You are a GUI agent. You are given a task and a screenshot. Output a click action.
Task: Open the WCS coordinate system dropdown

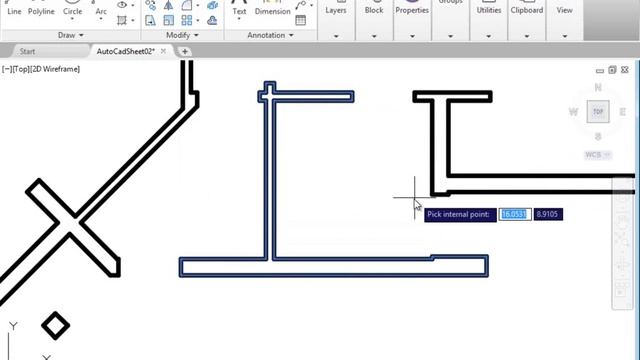pyautogui.click(x=598, y=155)
